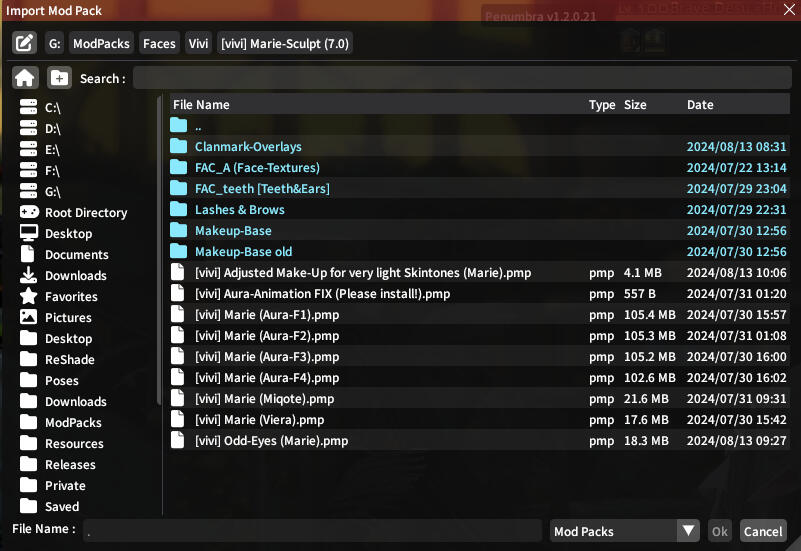Click the edit path pencil icon
This screenshot has height=551, width=801.
25,44
